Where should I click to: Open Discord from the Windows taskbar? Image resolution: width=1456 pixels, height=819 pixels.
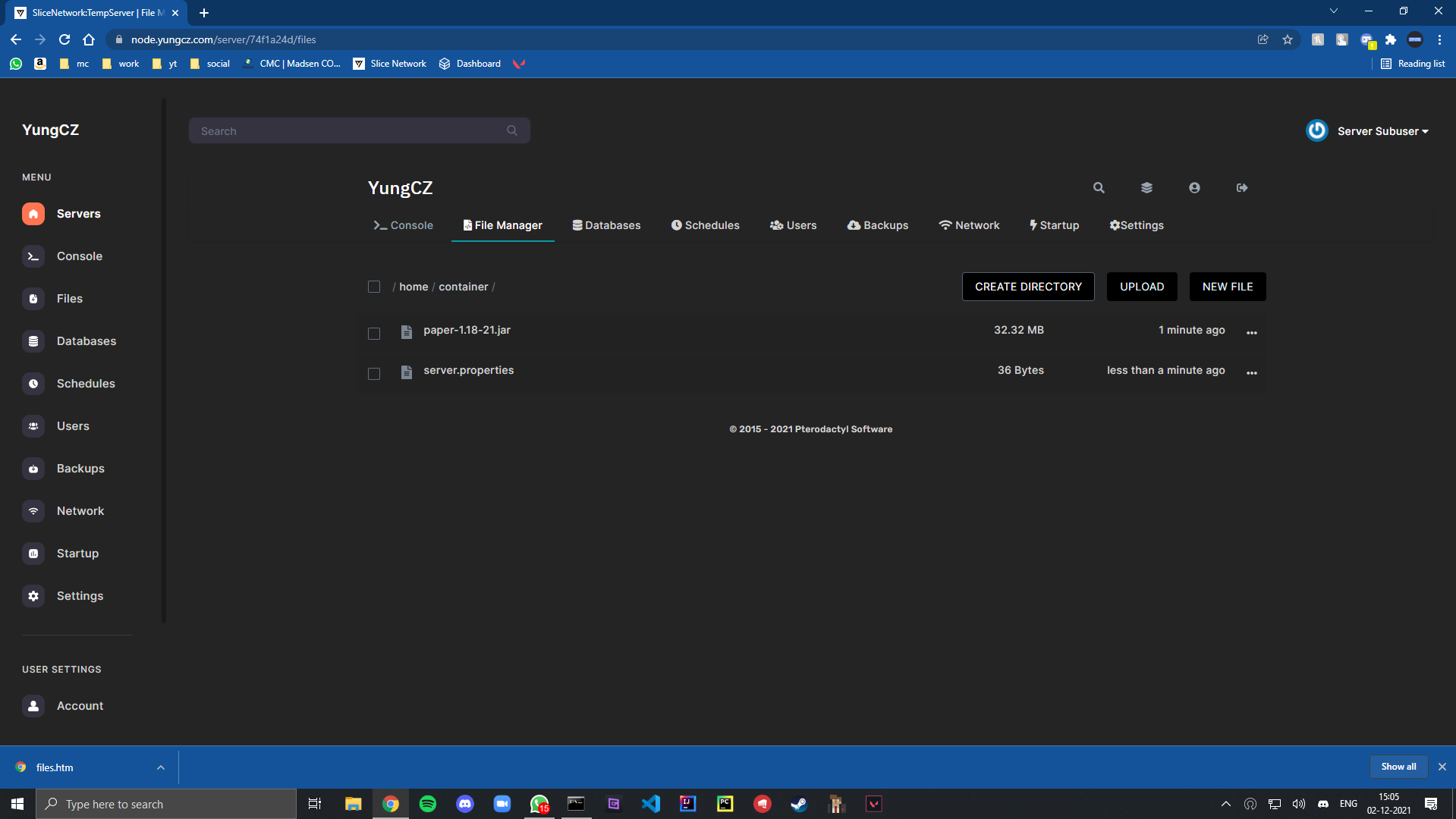point(464,804)
